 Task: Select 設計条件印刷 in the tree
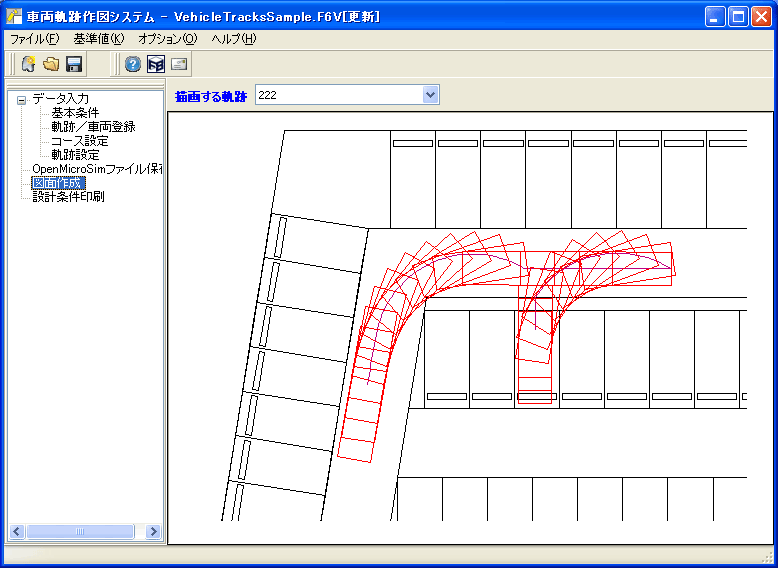pos(68,197)
